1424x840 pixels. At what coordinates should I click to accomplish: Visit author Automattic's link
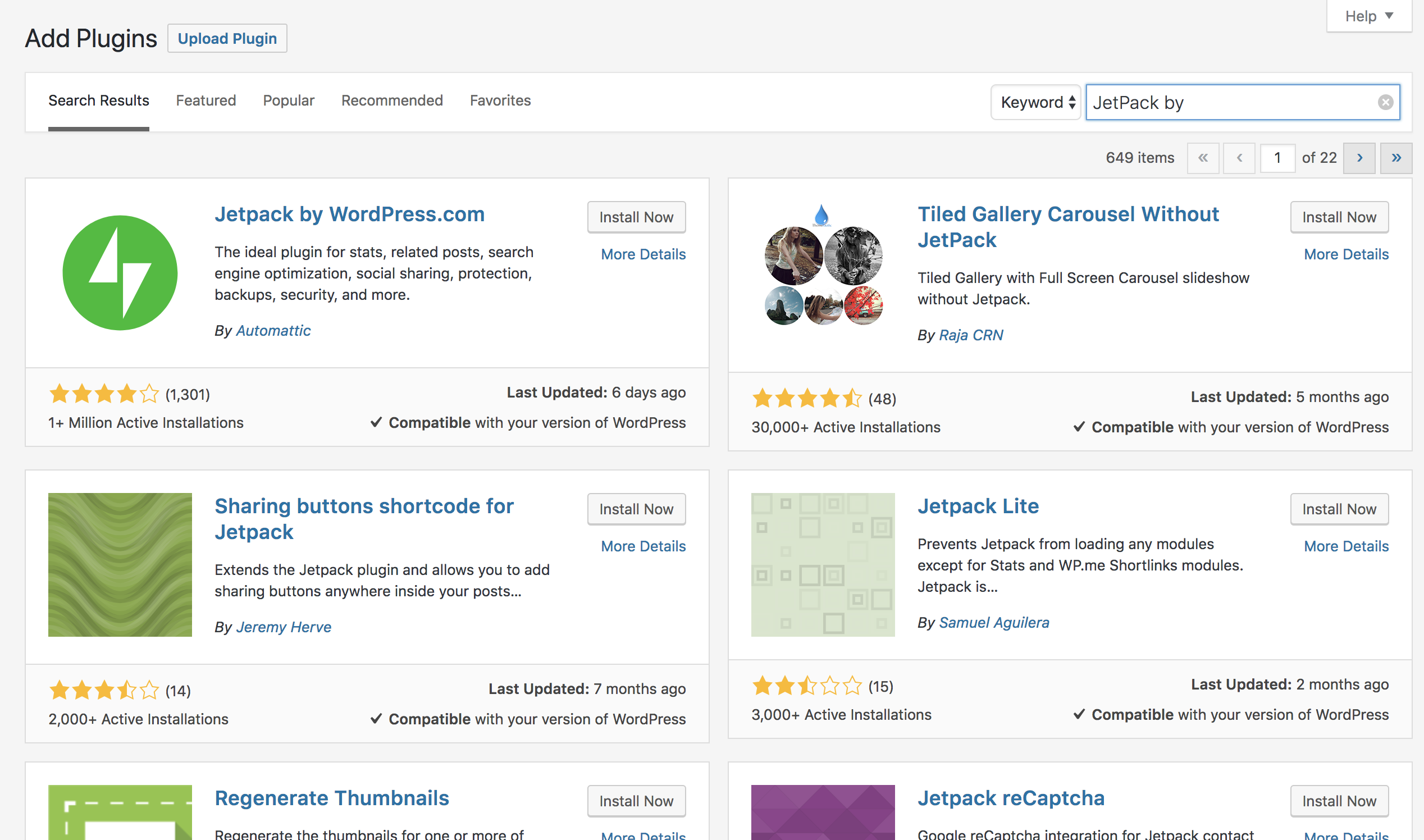(273, 331)
